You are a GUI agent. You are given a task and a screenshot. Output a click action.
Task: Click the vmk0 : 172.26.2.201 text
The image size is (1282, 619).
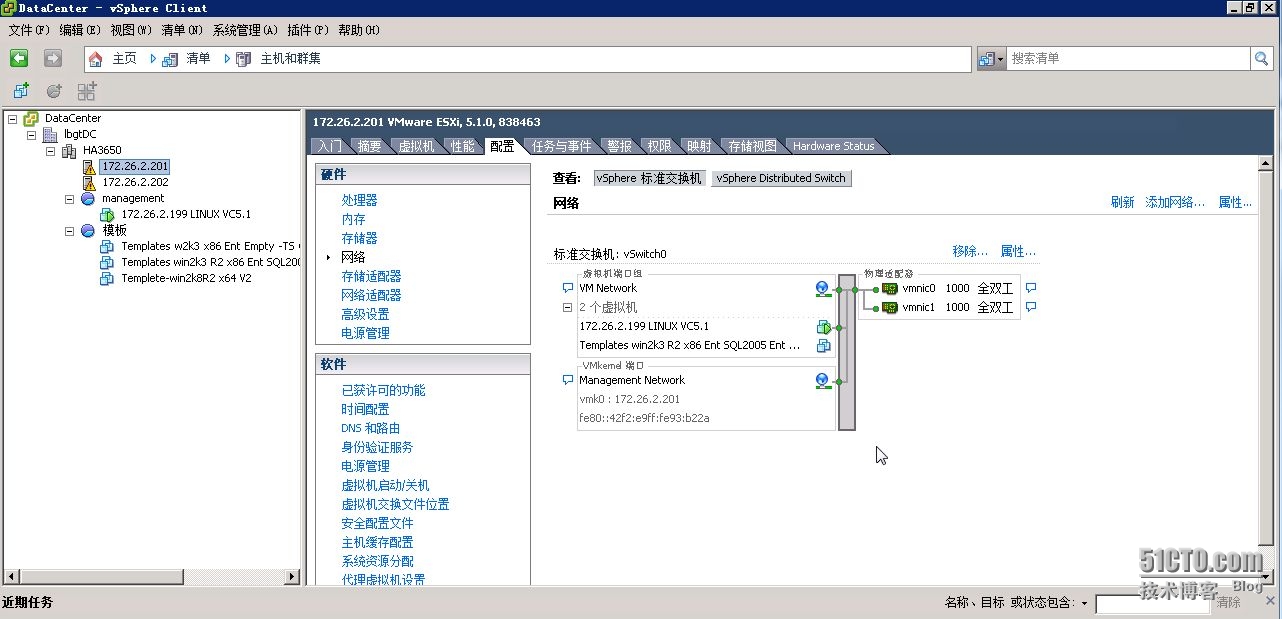click(x=630, y=399)
